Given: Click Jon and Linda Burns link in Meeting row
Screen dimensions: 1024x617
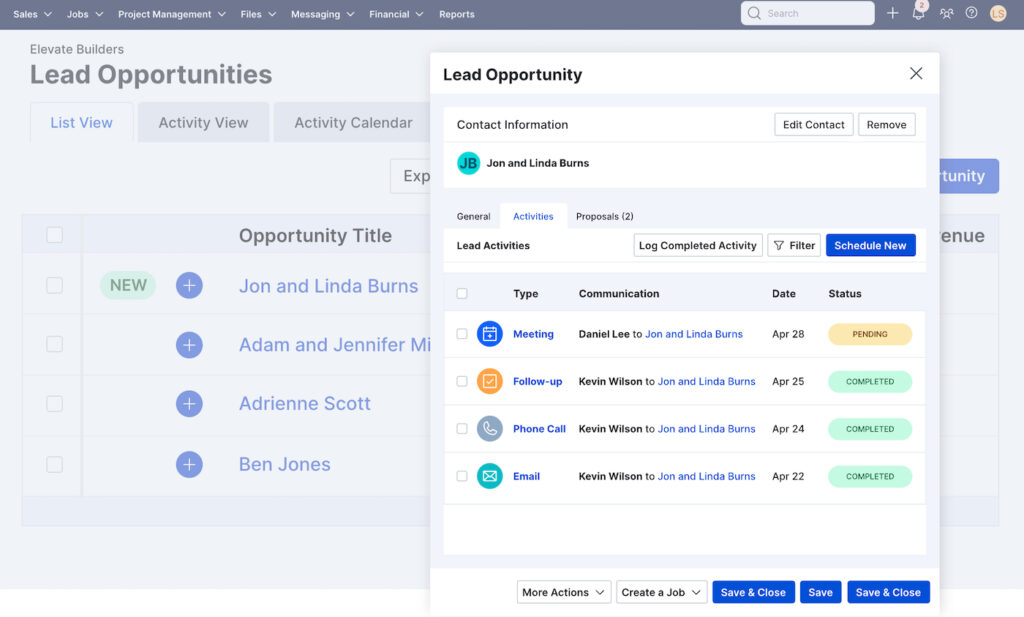Looking at the screenshot, I should click(694, 334).
